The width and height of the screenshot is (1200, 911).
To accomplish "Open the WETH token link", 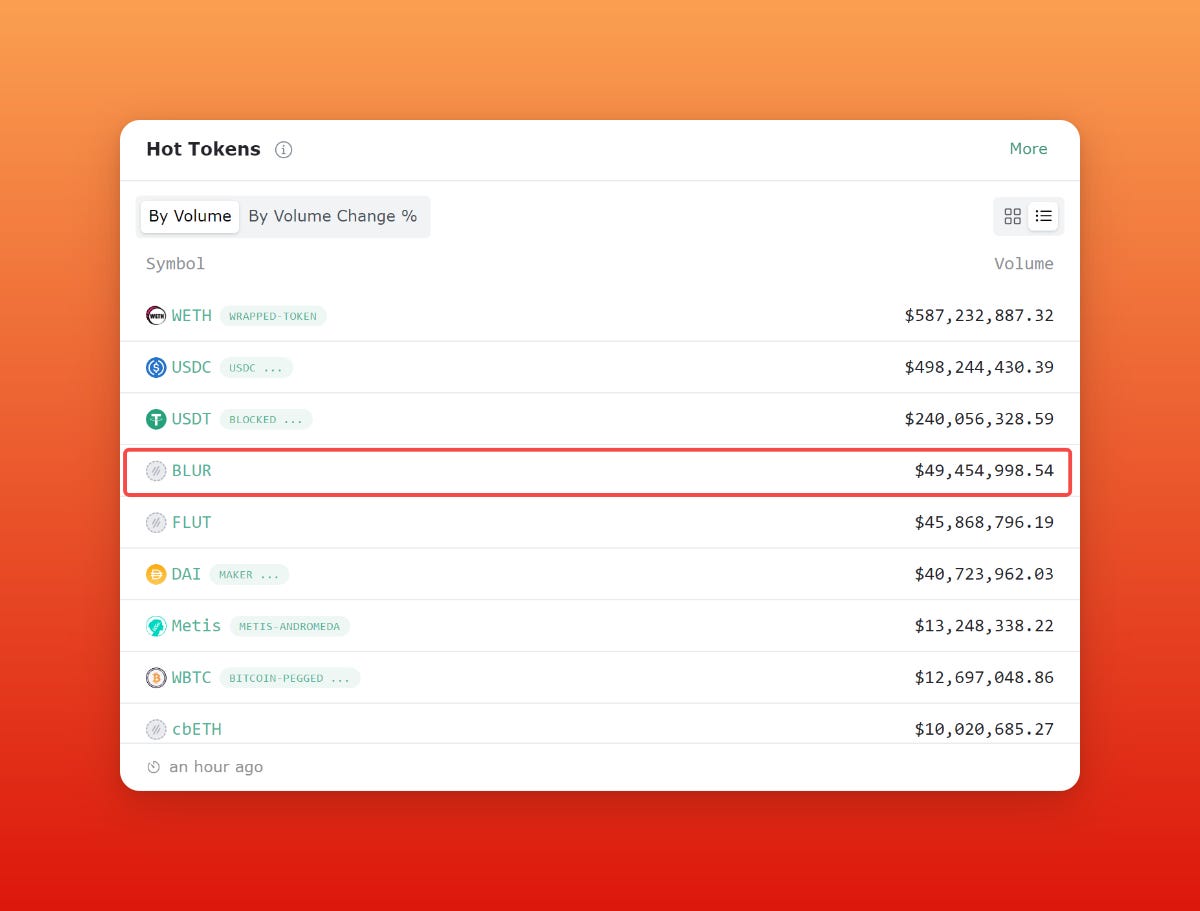I will coord(192,316).
